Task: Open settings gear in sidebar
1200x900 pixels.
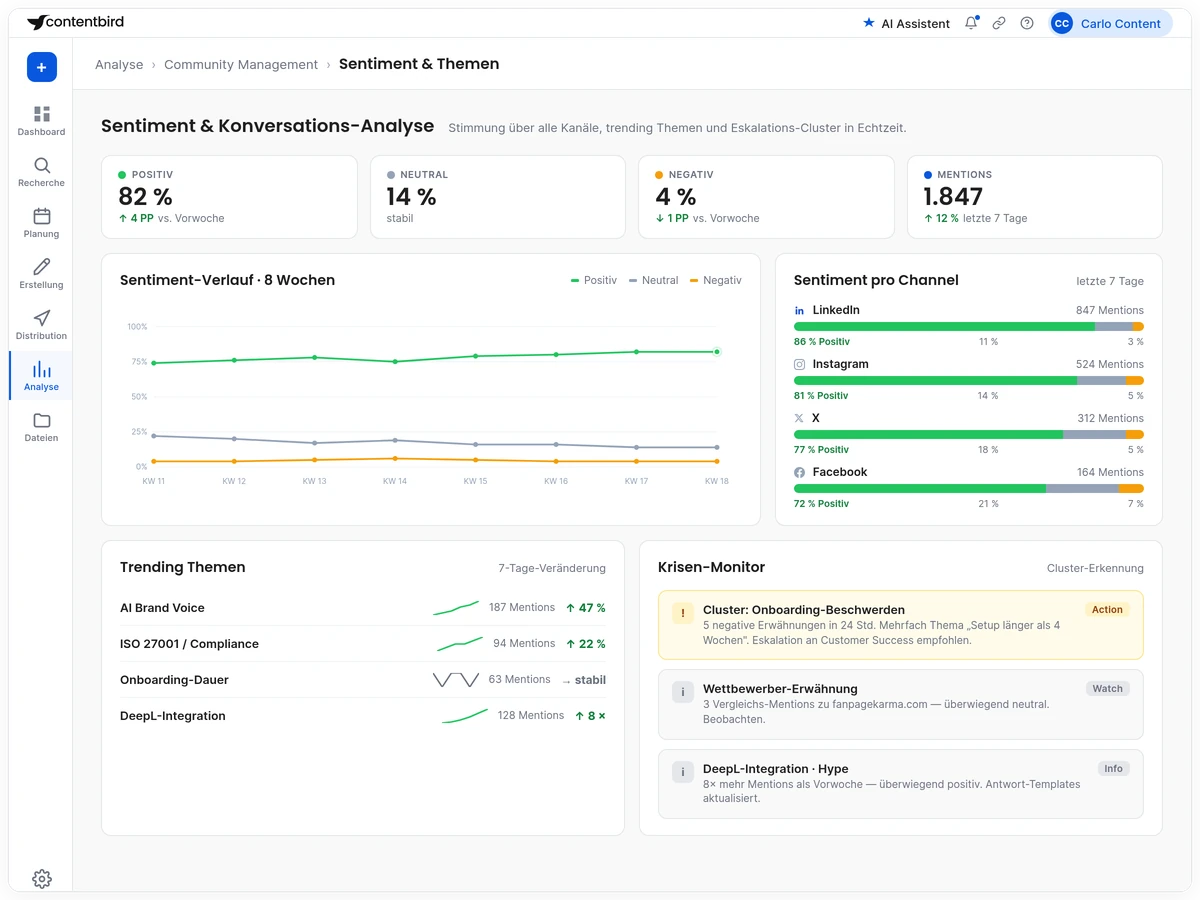Action: [x=41, y=879]
